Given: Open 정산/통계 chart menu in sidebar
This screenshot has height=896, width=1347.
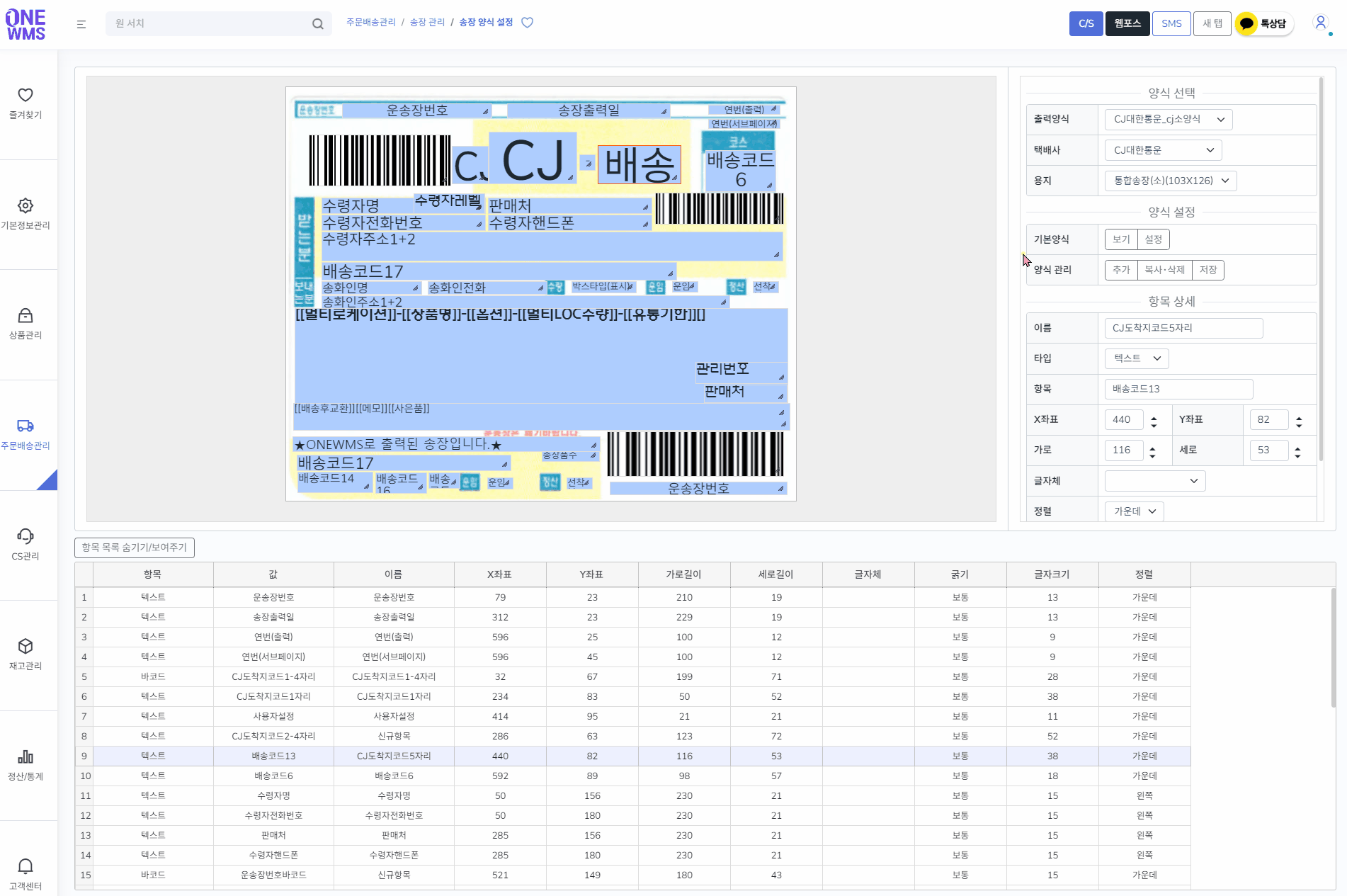Looking at the screenshot, I should [25, 765].
